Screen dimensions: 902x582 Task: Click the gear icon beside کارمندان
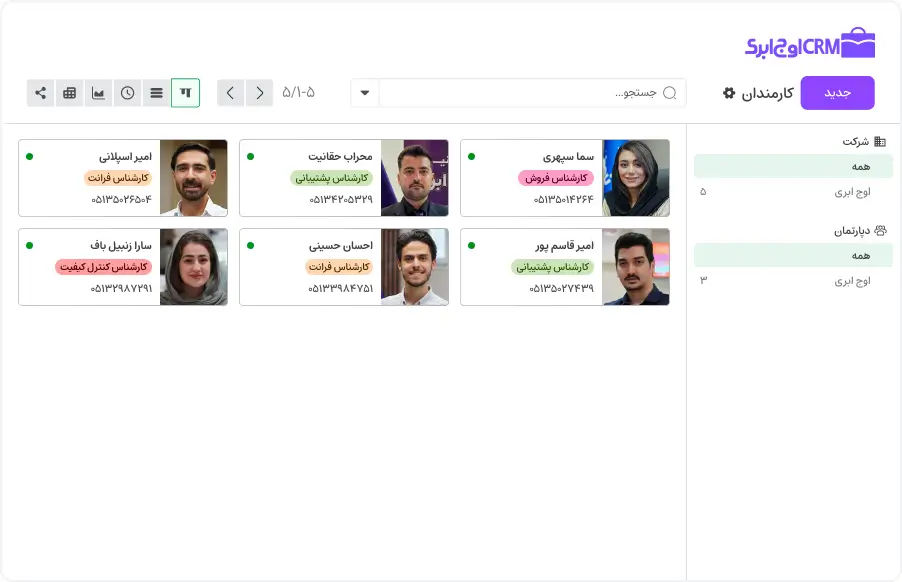click(729, 93)
